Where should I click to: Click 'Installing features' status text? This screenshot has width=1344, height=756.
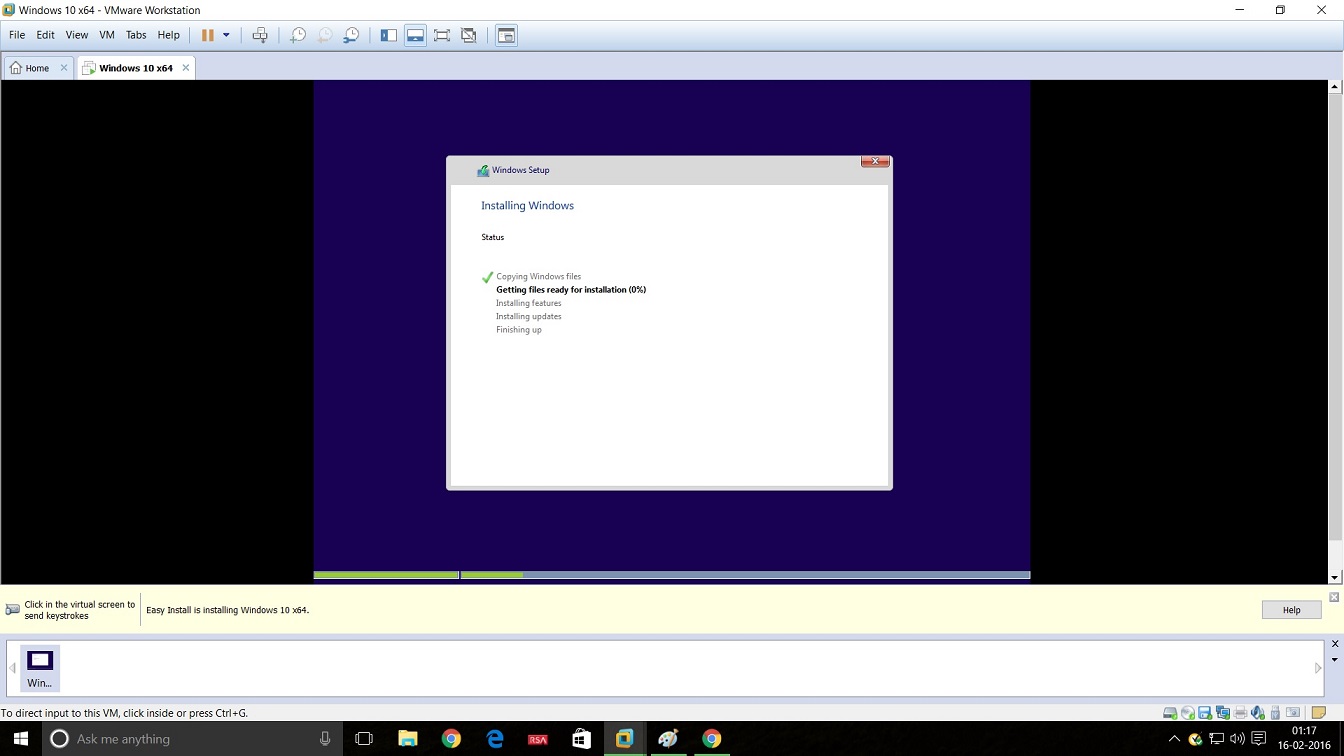tap(528, 303)
